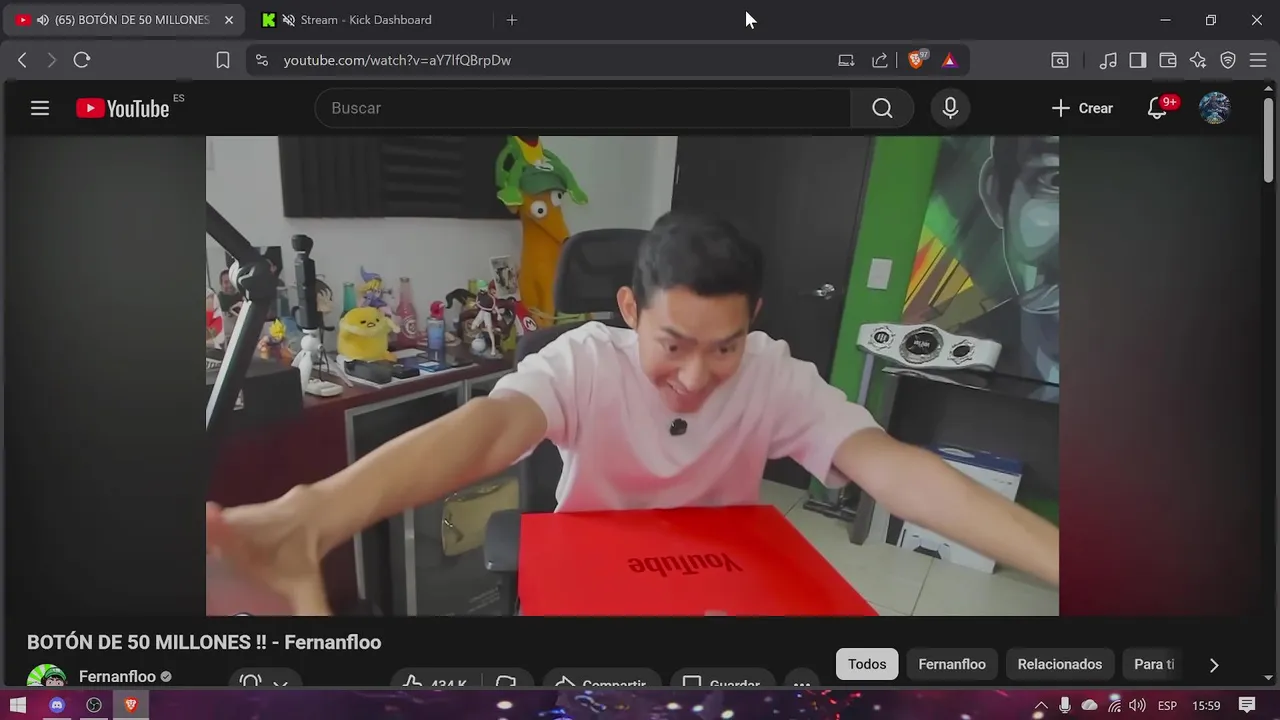Open the YouTube hamburger guide menu
Viewport: 1280px width, 720px height.
coord(40,108)
